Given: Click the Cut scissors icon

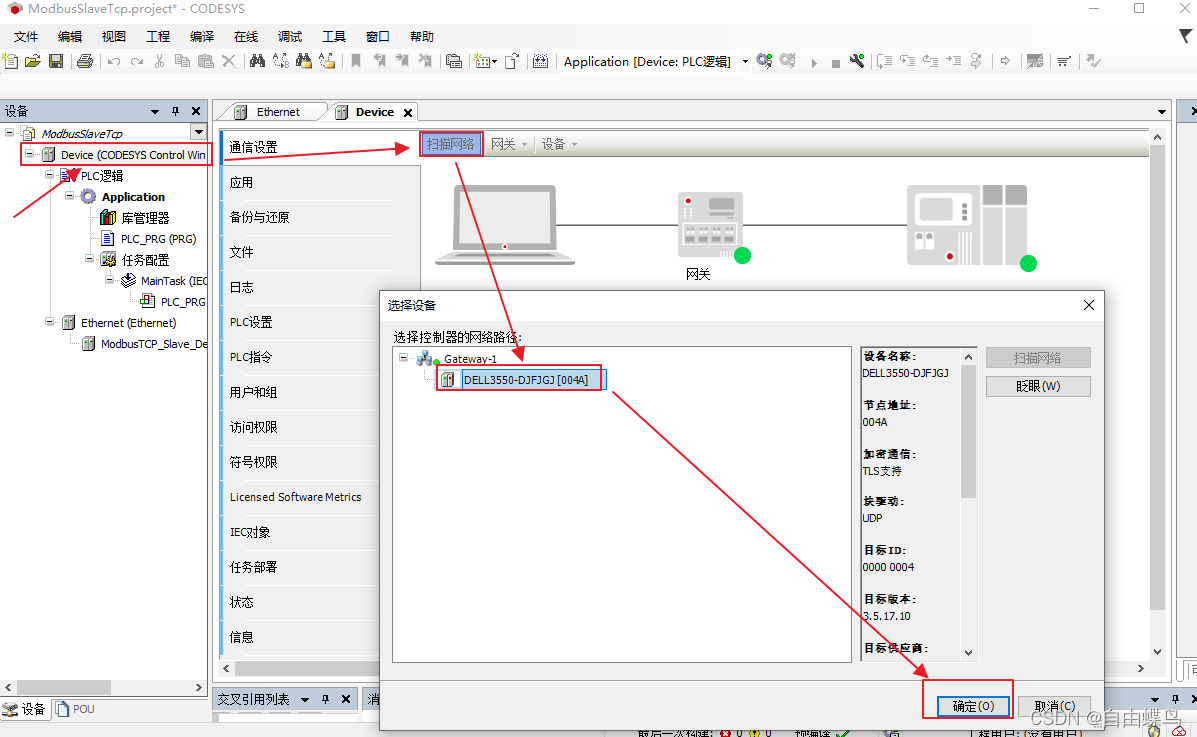Looking at the screenshot, I should coord(160,61).
